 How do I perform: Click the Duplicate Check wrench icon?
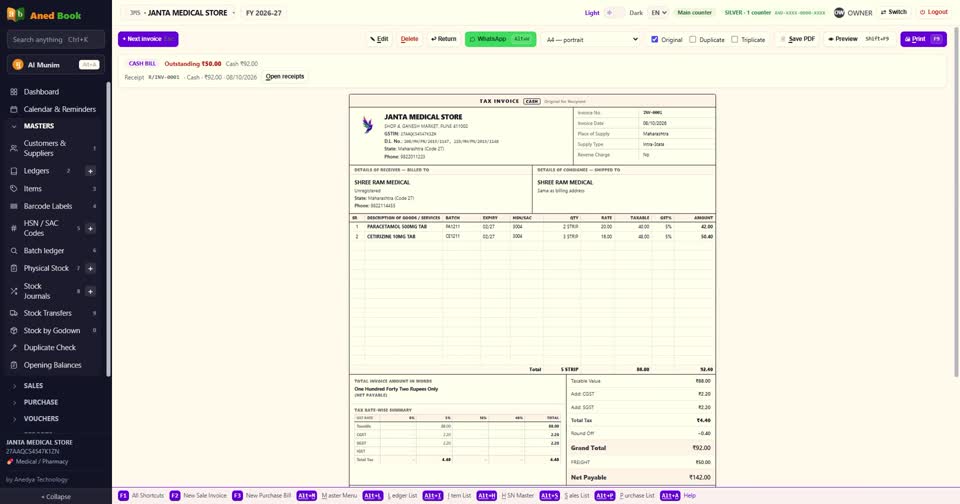[x=14, y=347]
